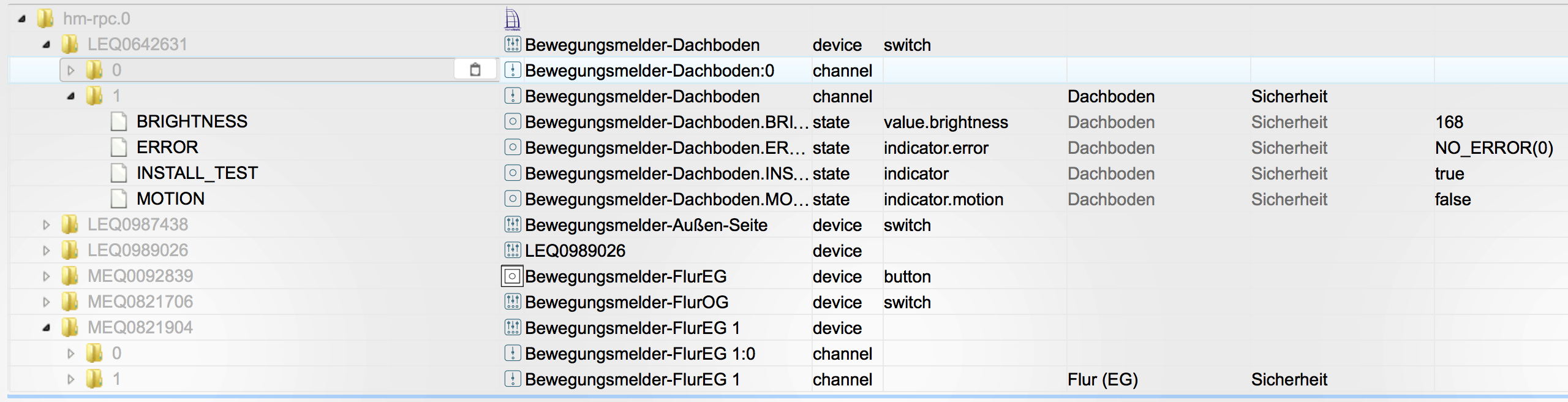Collapse the hm-rpc.0 tree node
The width and height of the screenshot is (1568, 402).
(x=22, y=19)
